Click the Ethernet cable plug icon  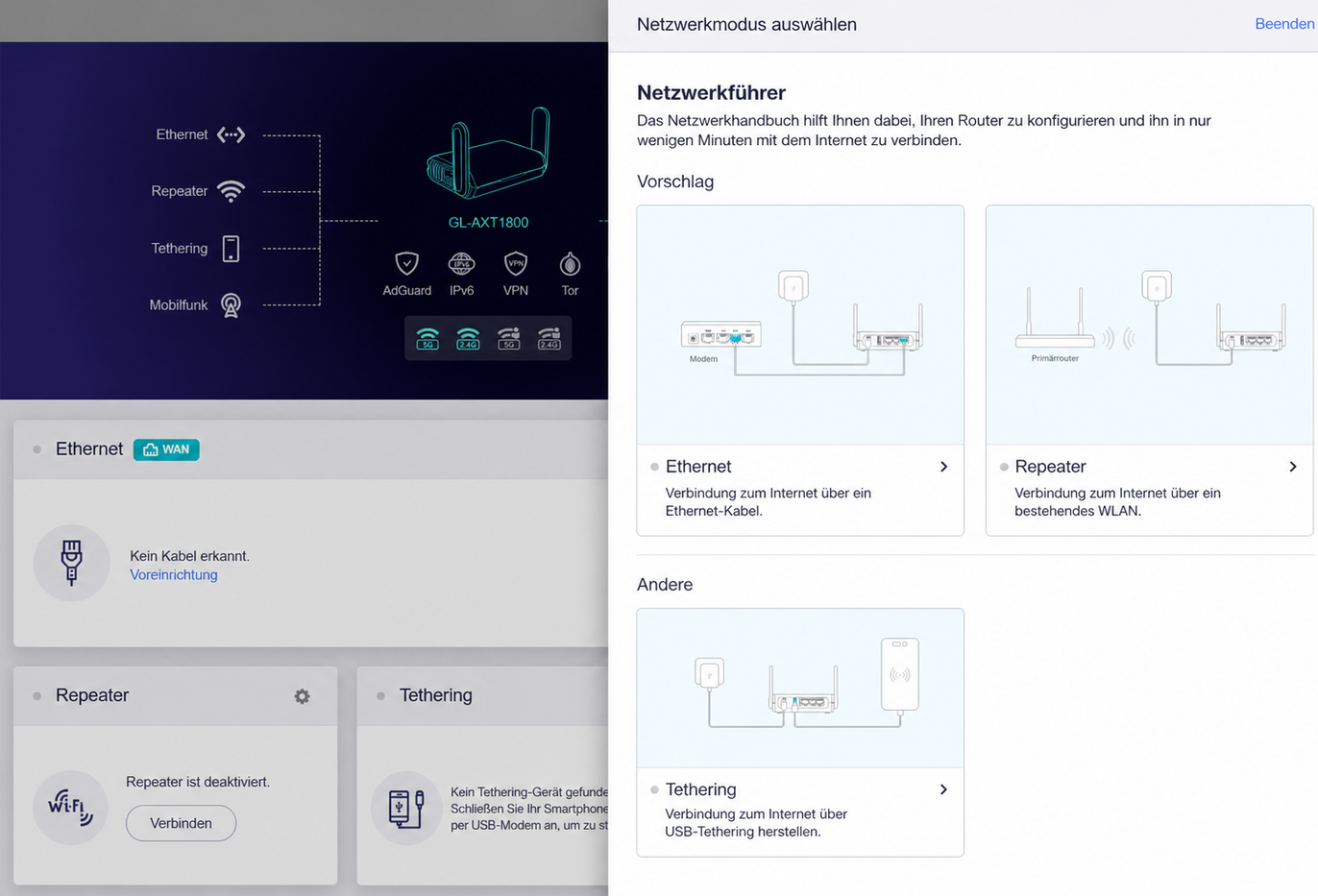(x=71, y=563)
